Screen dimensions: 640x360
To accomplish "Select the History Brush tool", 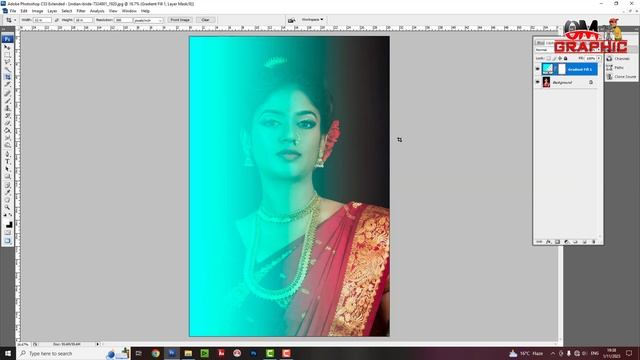I will (7, 116).
